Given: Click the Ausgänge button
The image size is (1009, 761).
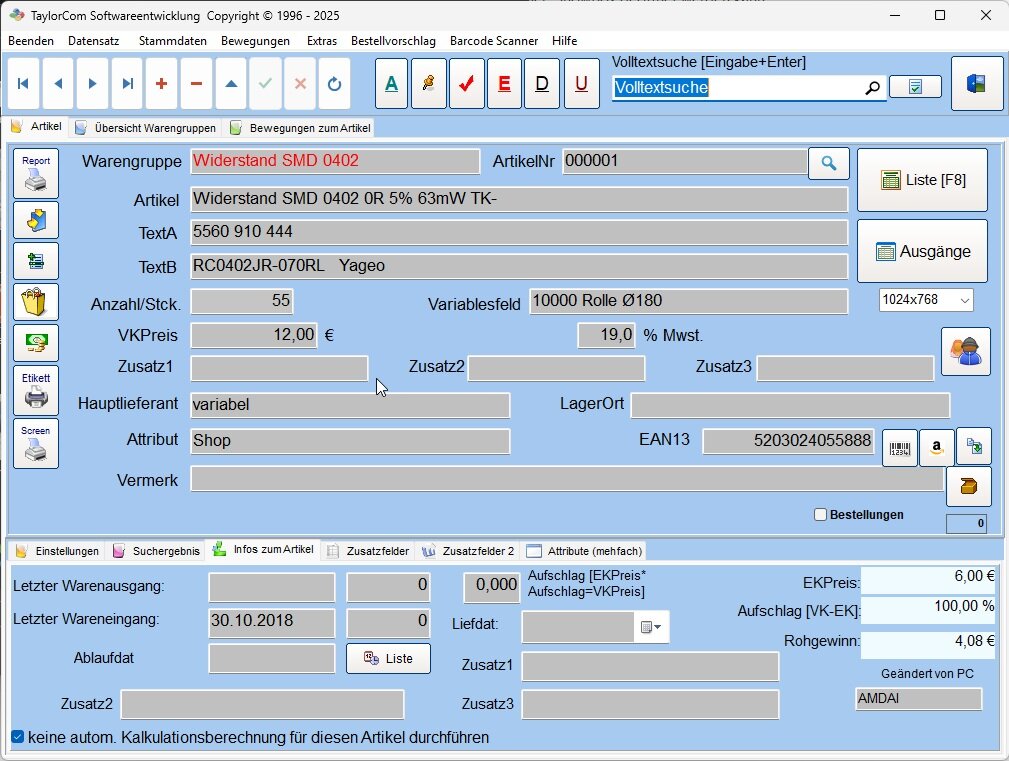Looking at the screenshot, I should (921, 251).
